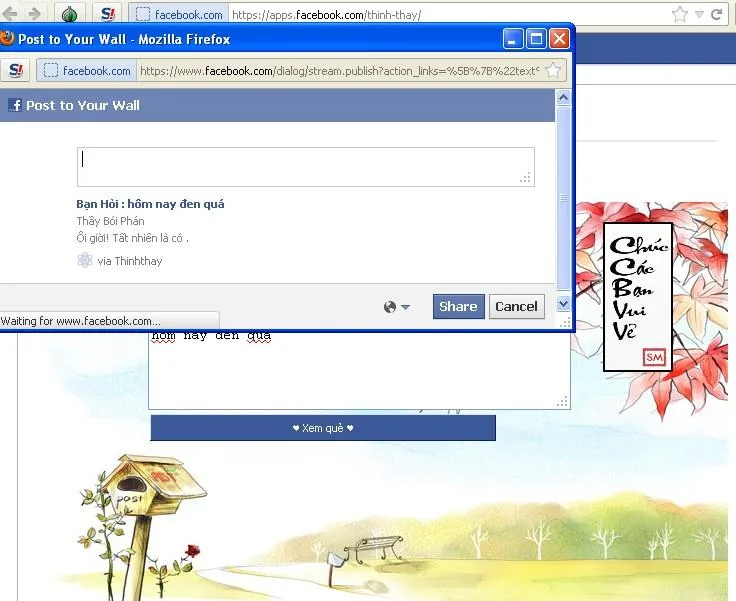Reload the page in main browser

point(716,14)
